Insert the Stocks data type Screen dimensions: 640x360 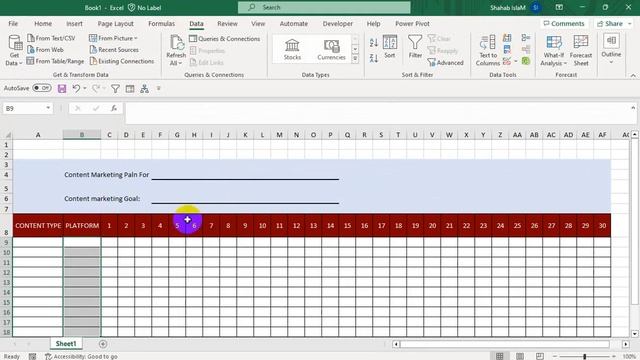[292, 49]
